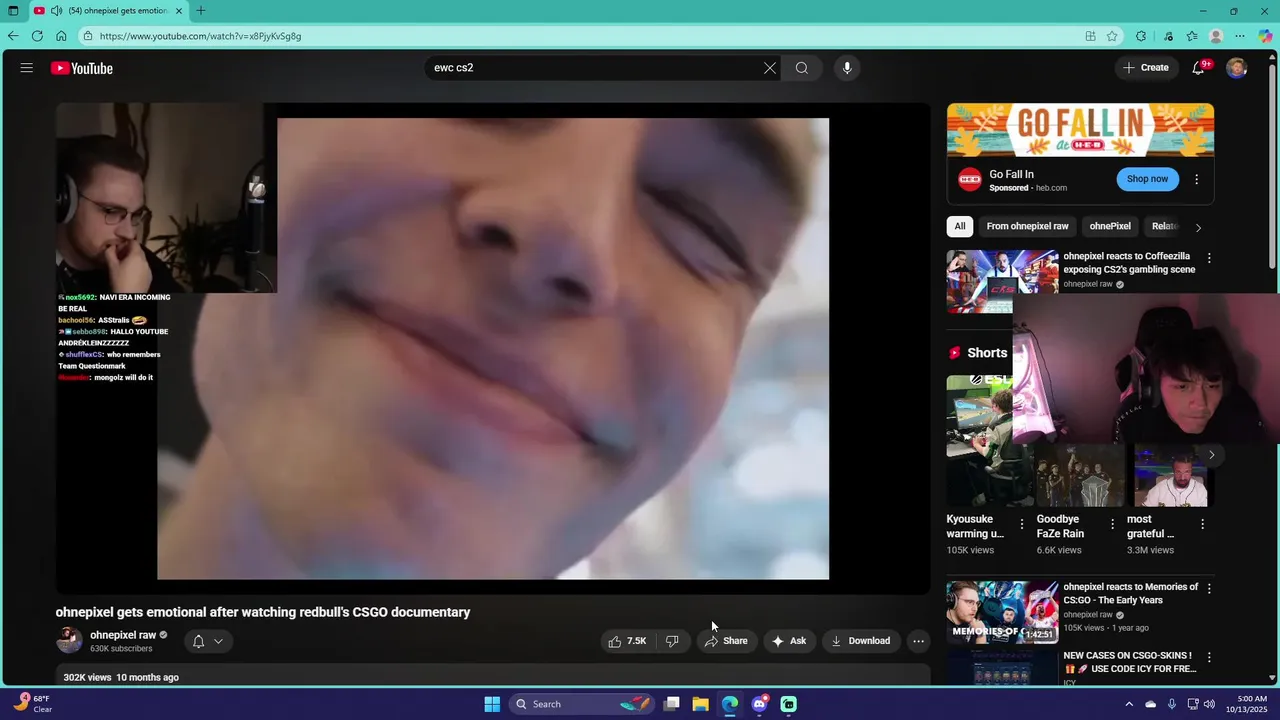Image resolution: width=1280 pixels, height=720 pixels.
Task: Like the video with 7.5K likes
Action: click(627, 641)
